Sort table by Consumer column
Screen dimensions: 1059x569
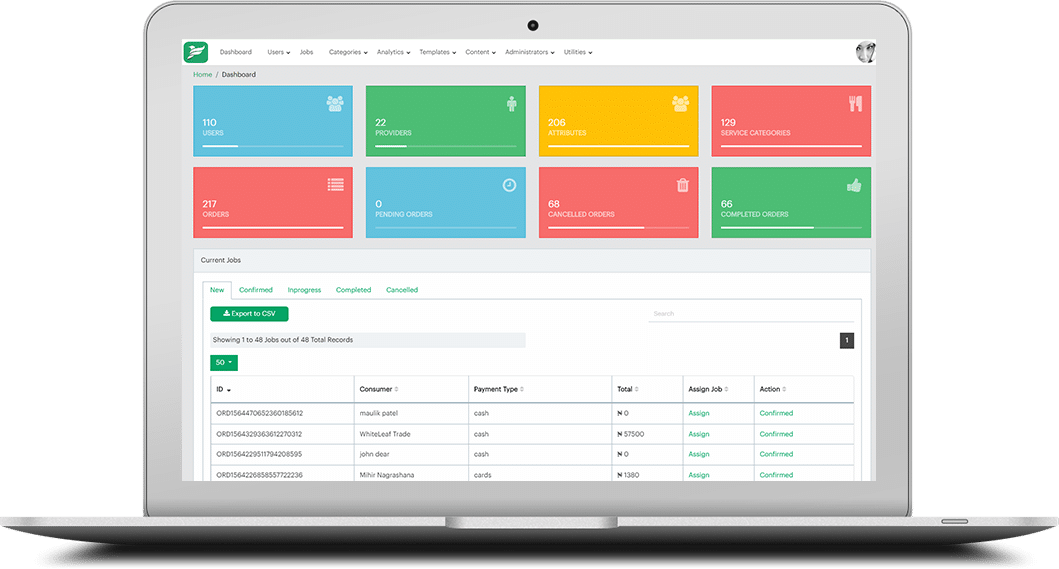pos(411,389)
